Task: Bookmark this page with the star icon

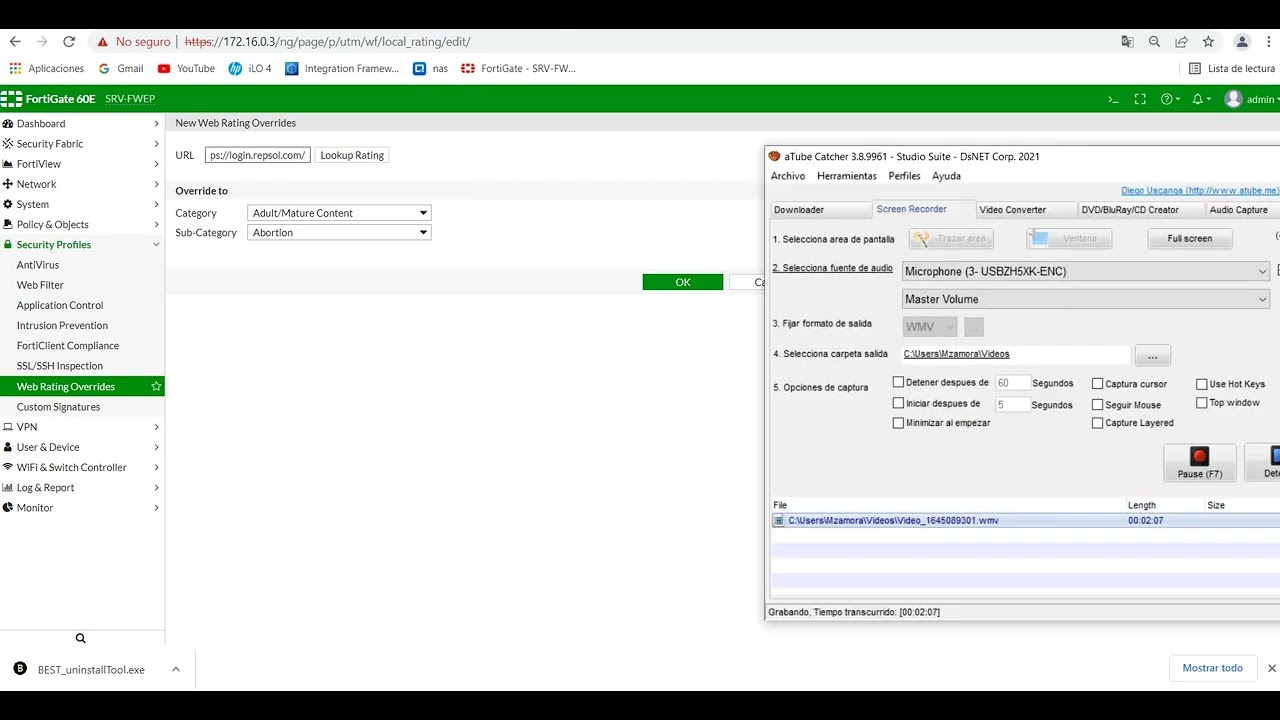Action: pyautogui.click(x=1208, y=42)
